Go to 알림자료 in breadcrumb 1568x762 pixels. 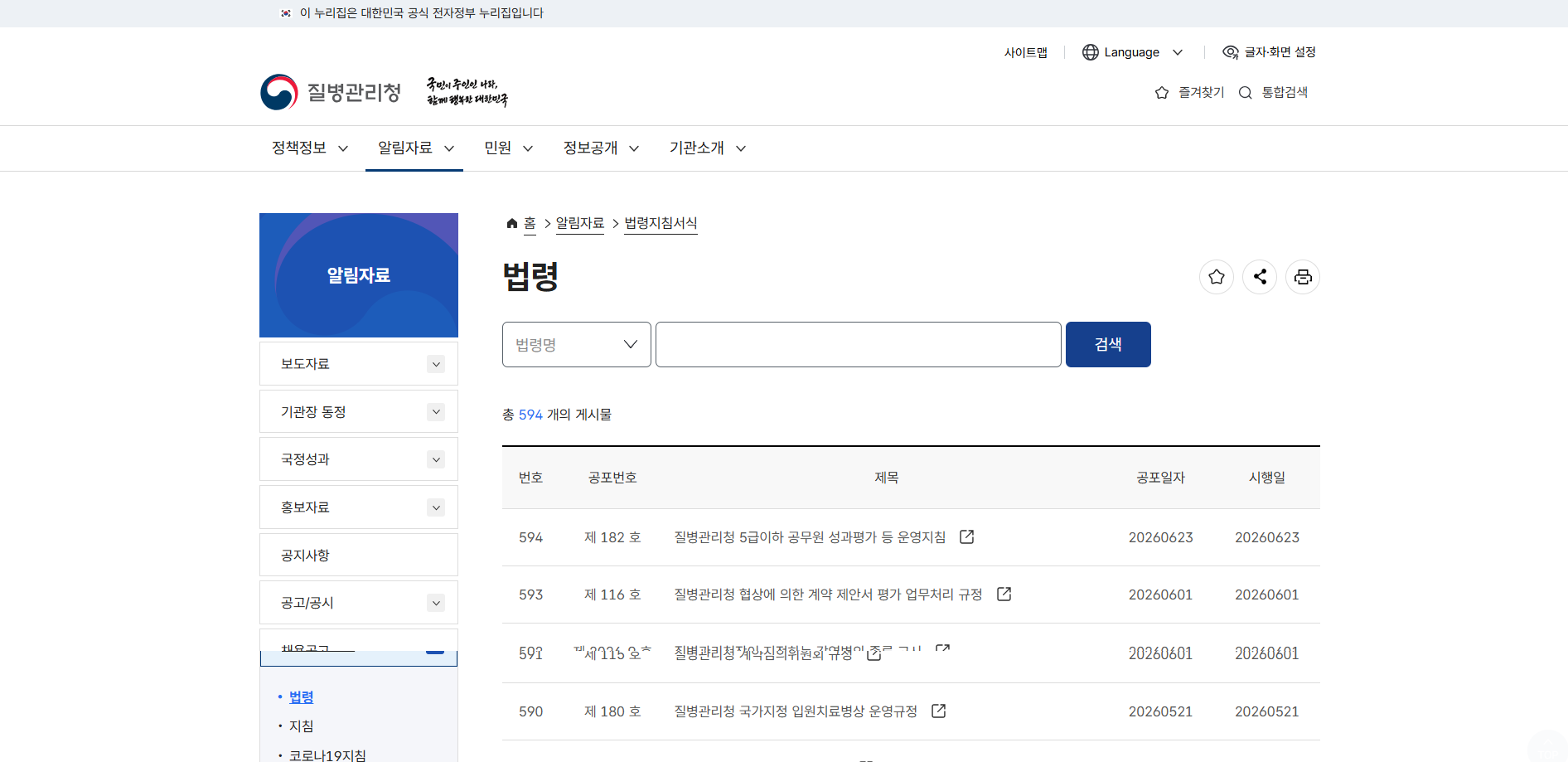(580, 223)
